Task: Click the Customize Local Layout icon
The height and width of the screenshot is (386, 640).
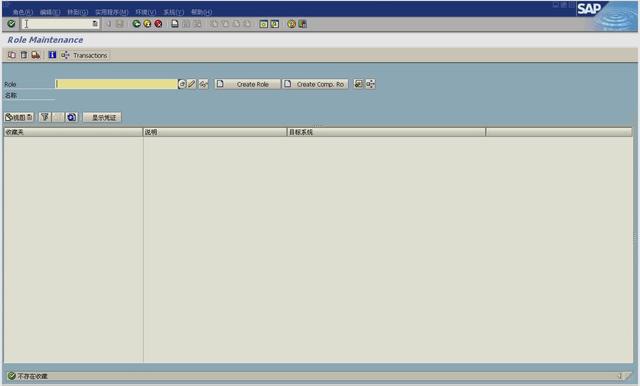Action: pos(302,24)
